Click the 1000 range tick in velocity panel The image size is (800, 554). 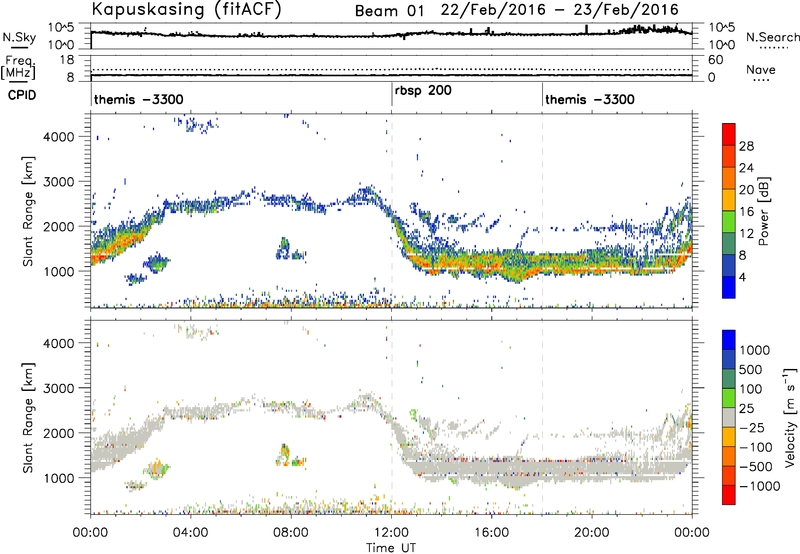59,478
